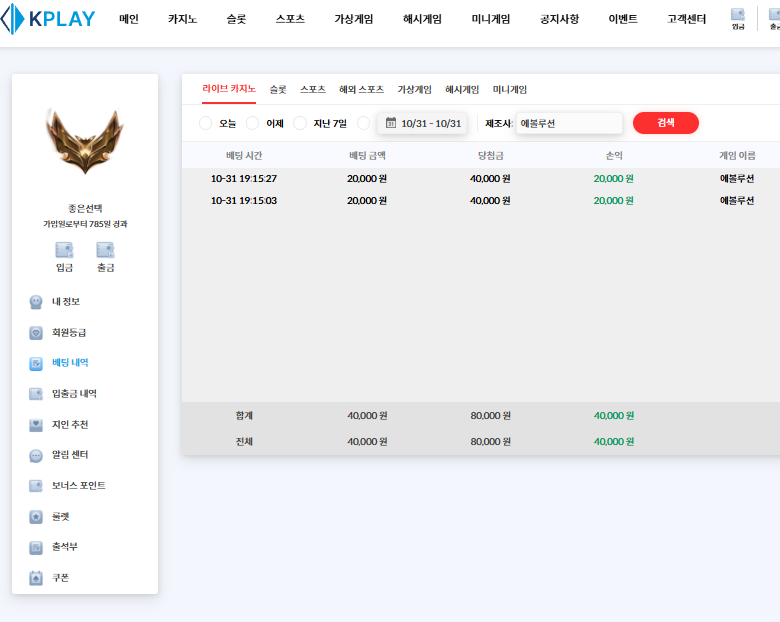Click the calendar icon in date field
Viewport: 780px width, 622px height.
tap(391, 123)
